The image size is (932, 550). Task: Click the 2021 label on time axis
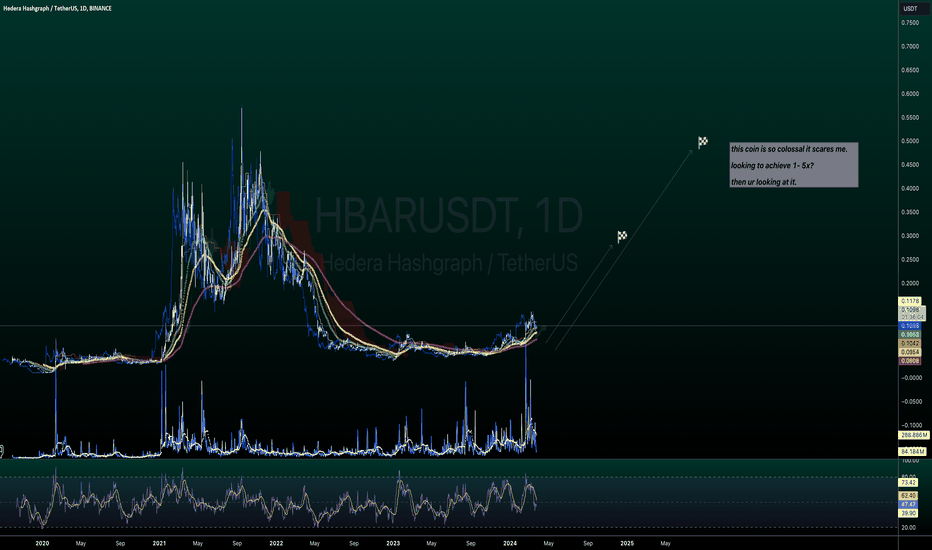(159, 543)
